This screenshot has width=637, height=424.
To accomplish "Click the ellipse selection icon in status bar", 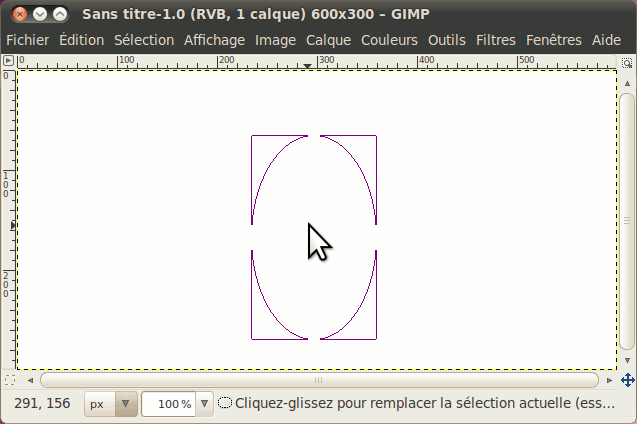I will click(225, 404).
